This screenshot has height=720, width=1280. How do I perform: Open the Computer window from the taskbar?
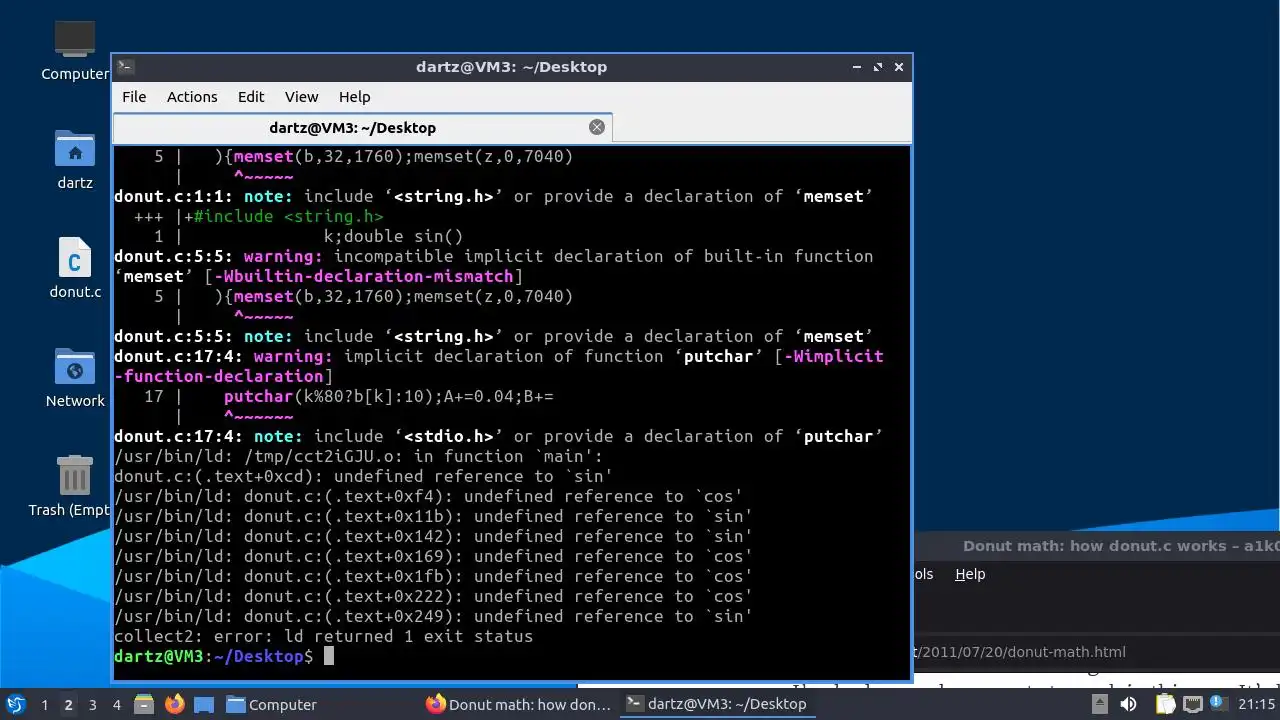point(271,704)
